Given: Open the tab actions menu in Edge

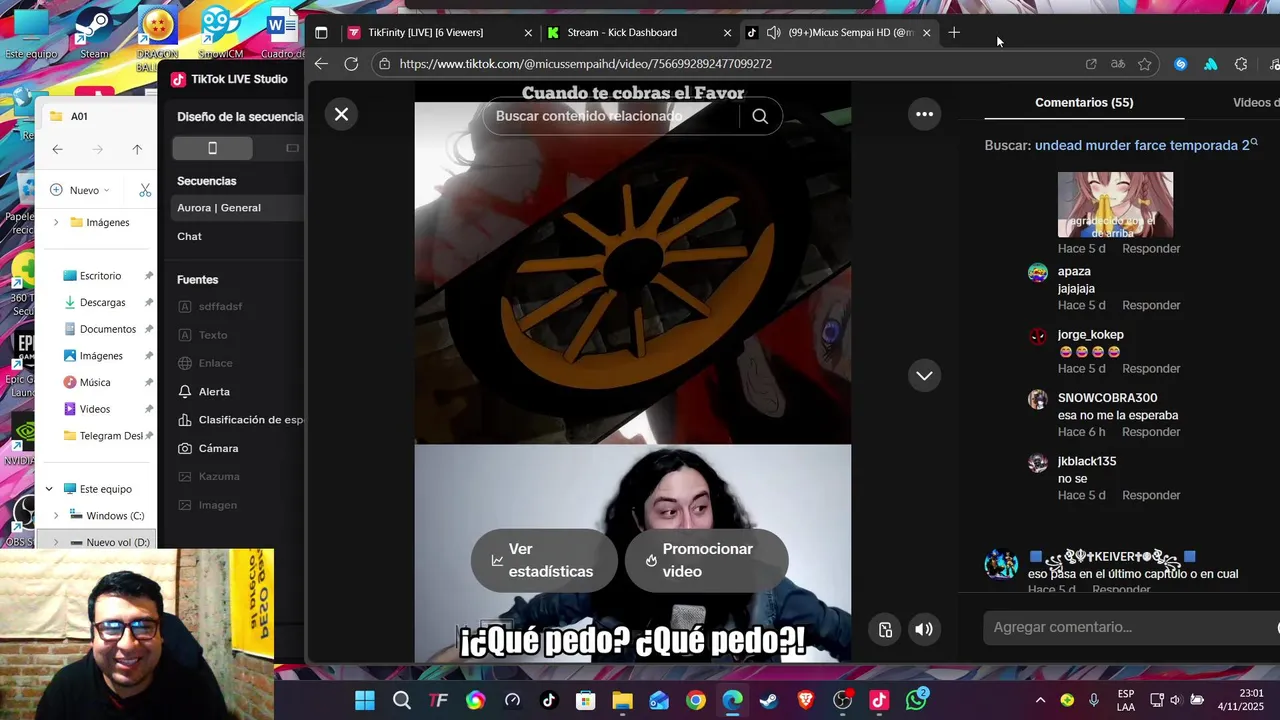Looking at the screenshot, I should pos(321,33).
